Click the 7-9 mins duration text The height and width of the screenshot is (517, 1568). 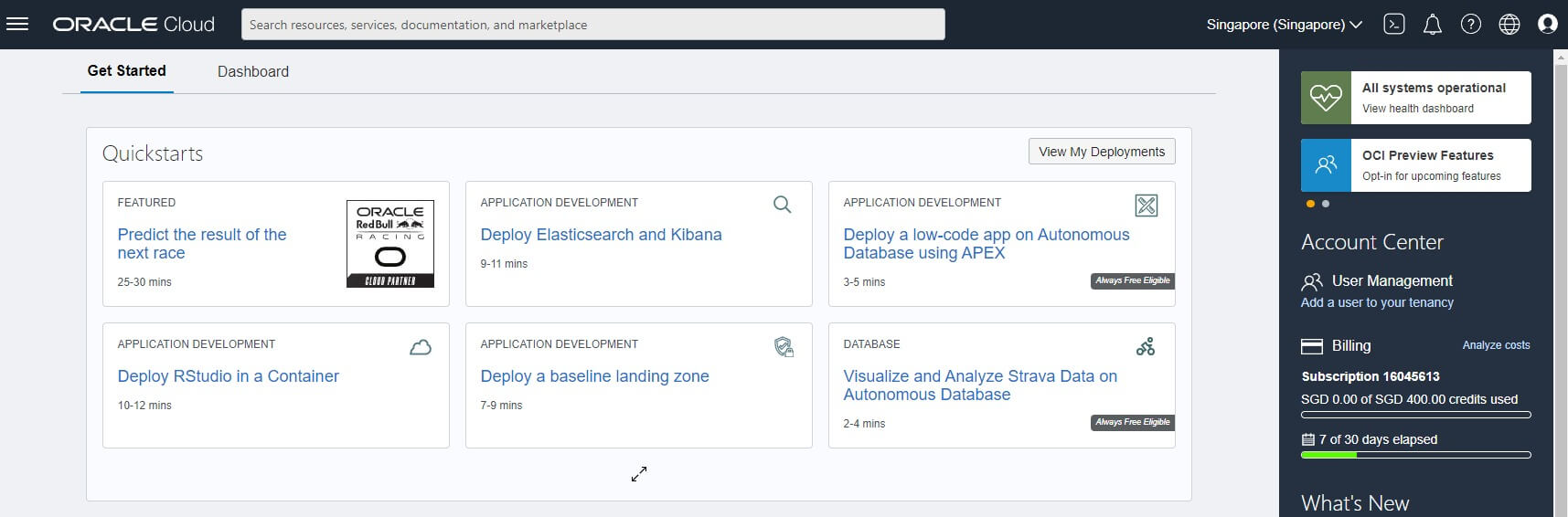pyautogui.click(x=501, y=406)
